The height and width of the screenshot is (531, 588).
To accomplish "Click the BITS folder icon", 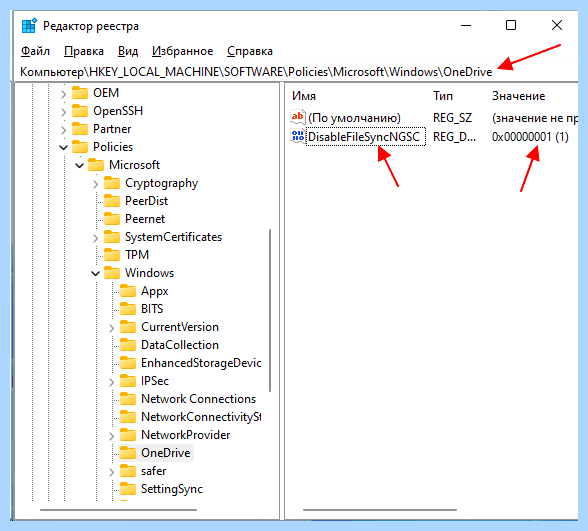I will (128, 309).
